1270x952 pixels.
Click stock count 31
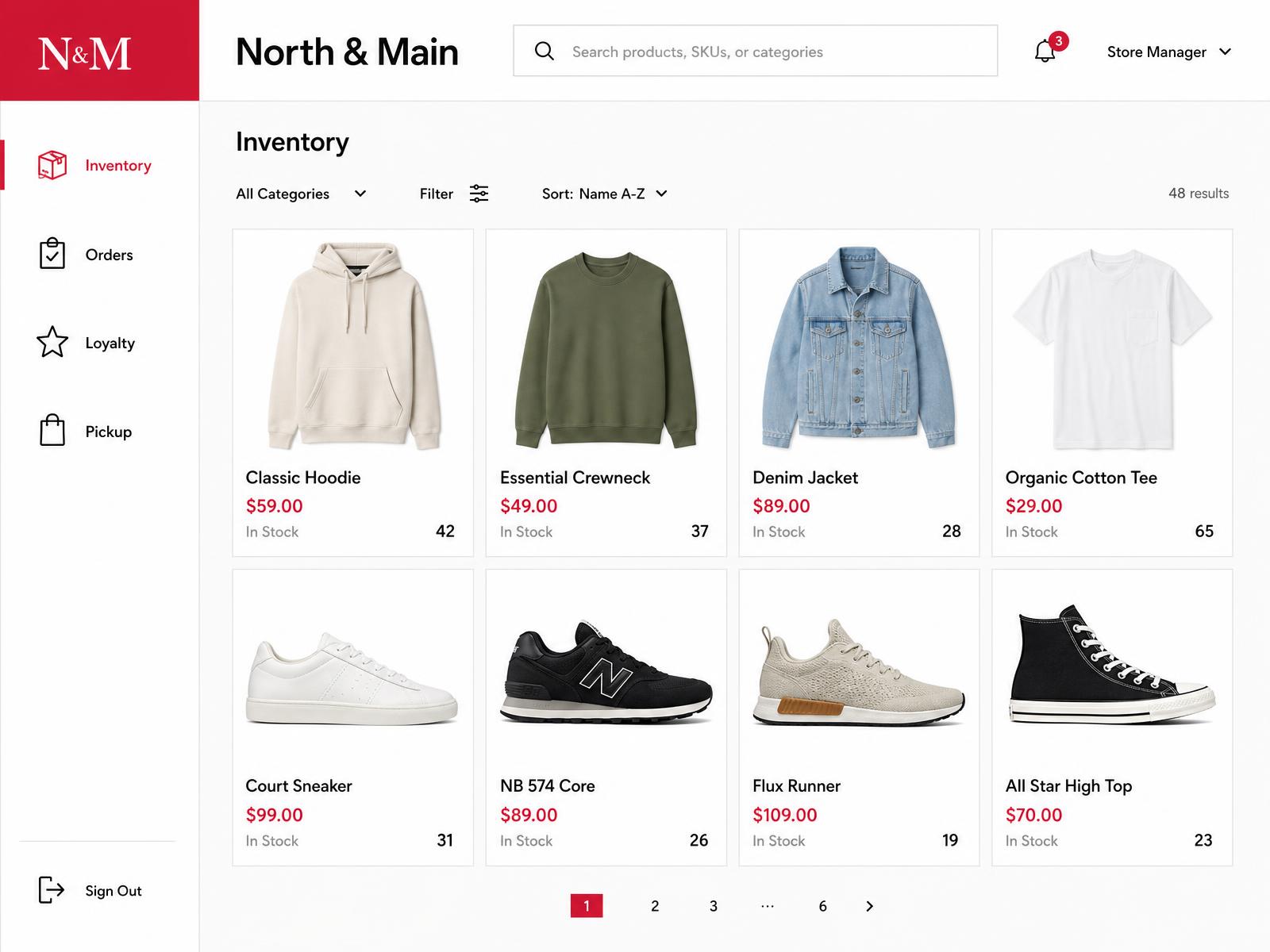[x=445, y=840]
